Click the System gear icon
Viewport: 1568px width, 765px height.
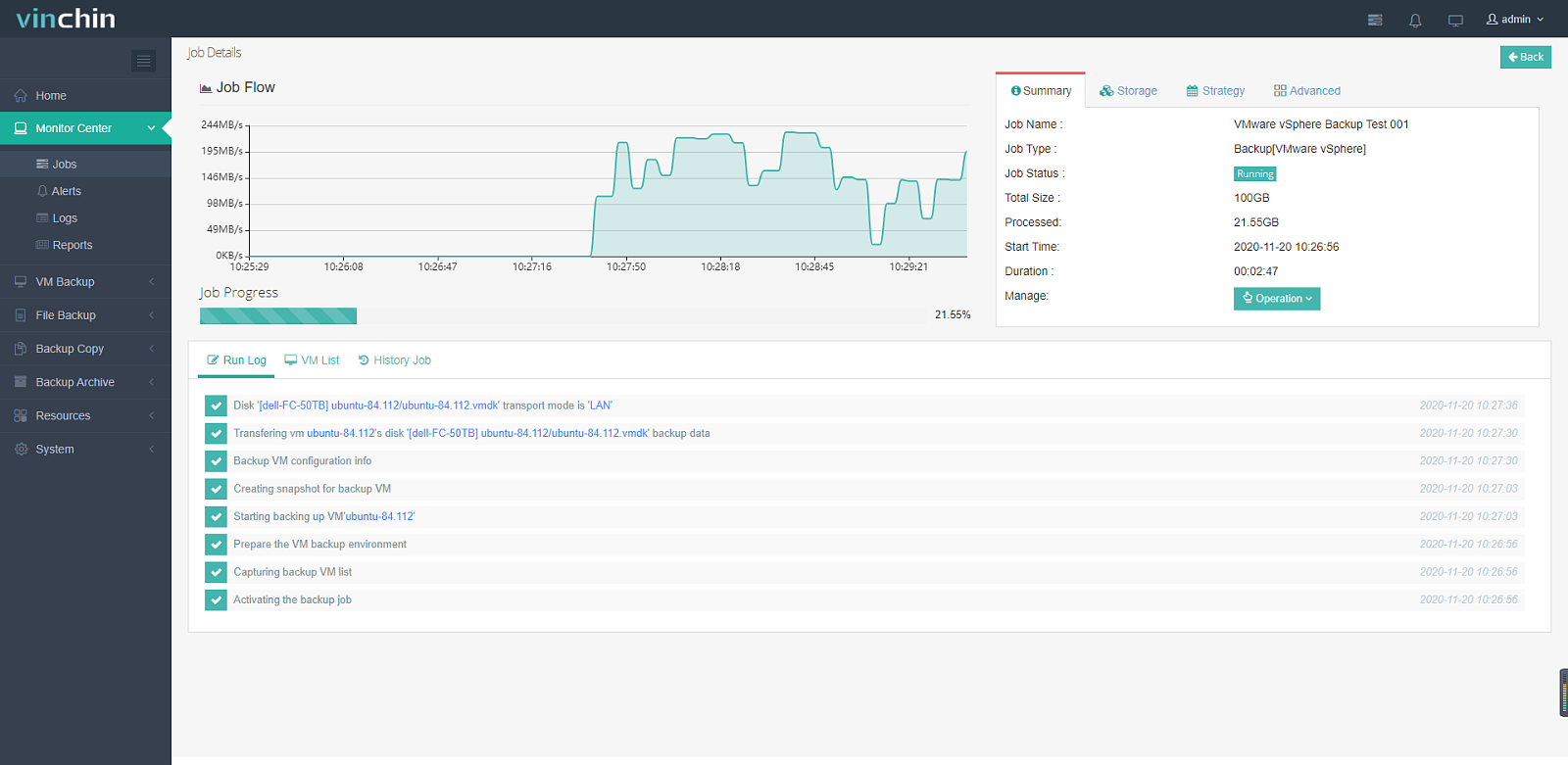[x=21, y=450]
